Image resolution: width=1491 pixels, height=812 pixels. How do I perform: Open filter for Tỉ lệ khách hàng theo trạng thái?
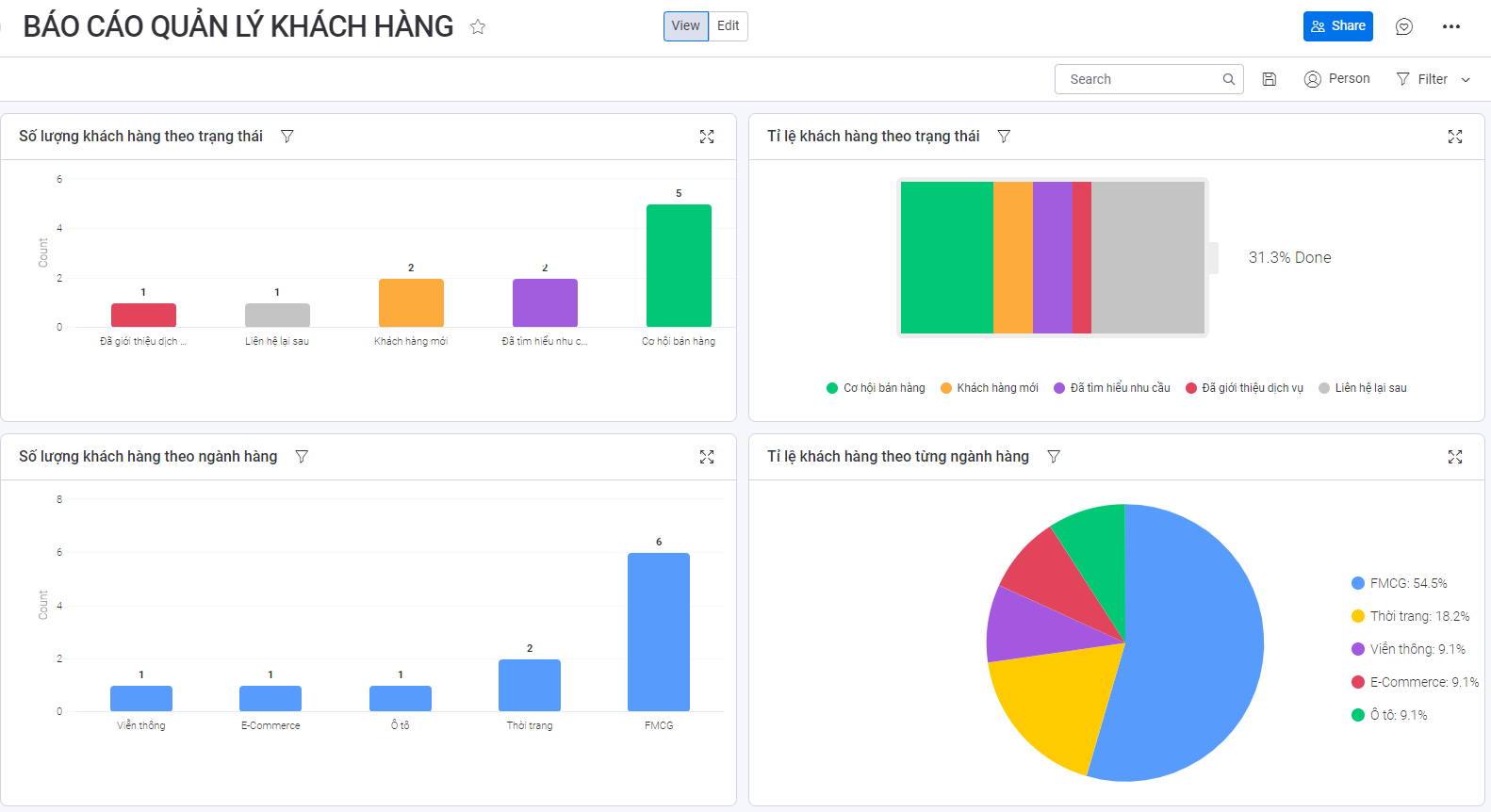pos(1004,137)
